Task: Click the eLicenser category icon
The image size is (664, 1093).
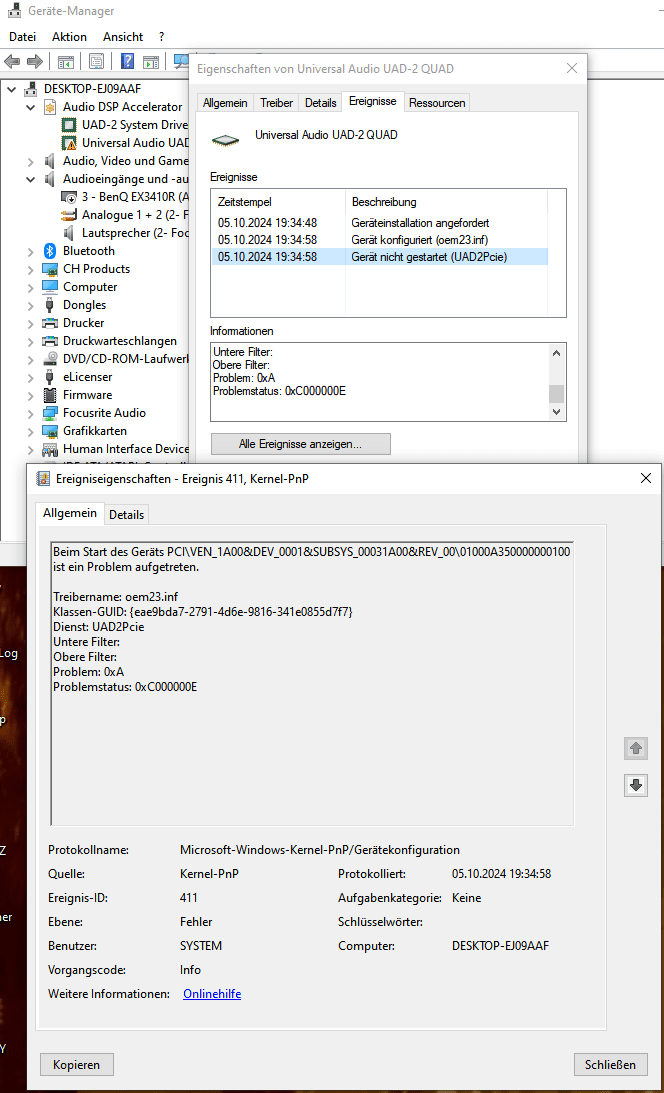Action: 50,377
